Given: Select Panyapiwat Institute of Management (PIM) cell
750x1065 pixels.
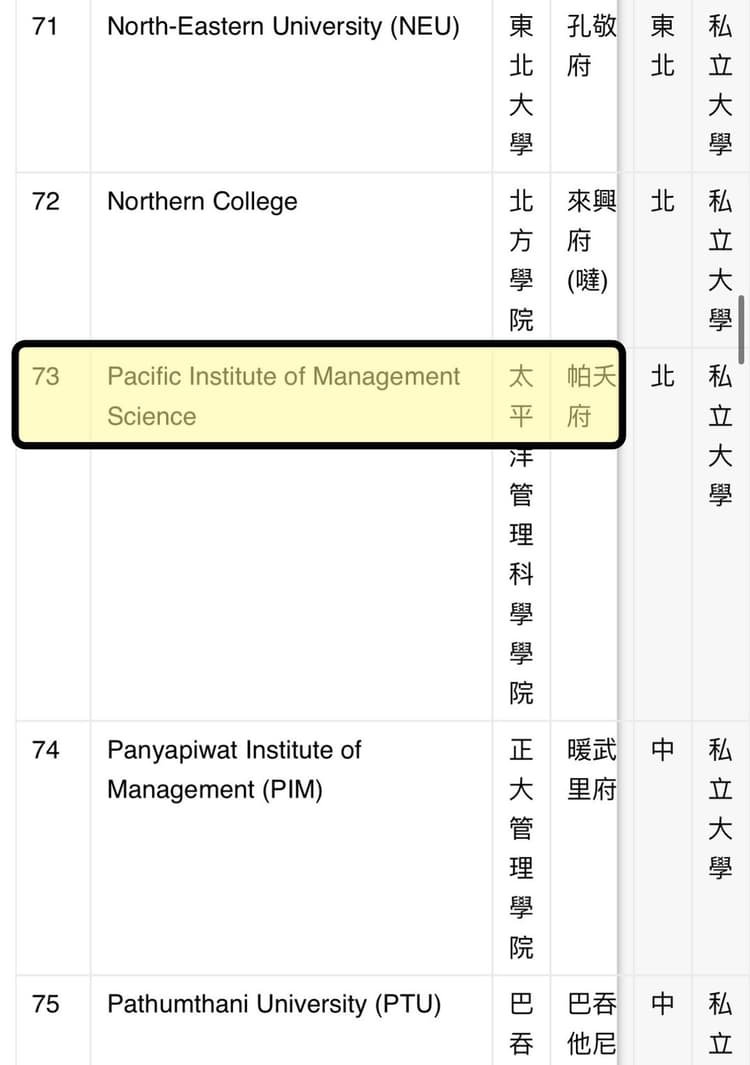Looking at the screenshot, I should 234,769.
